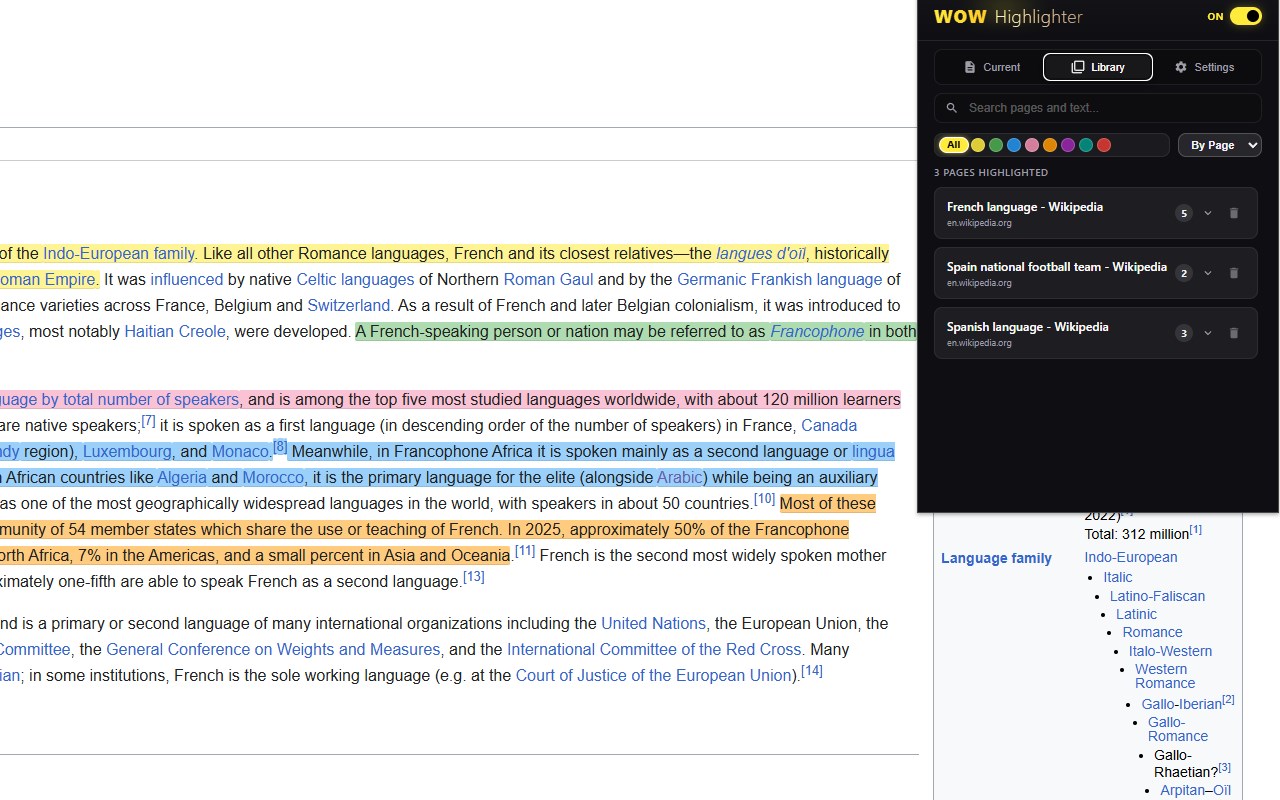Open the Switzerland link
Image resolution: width=1280 pixels, height=800 pixels.
tap(349, 306)
